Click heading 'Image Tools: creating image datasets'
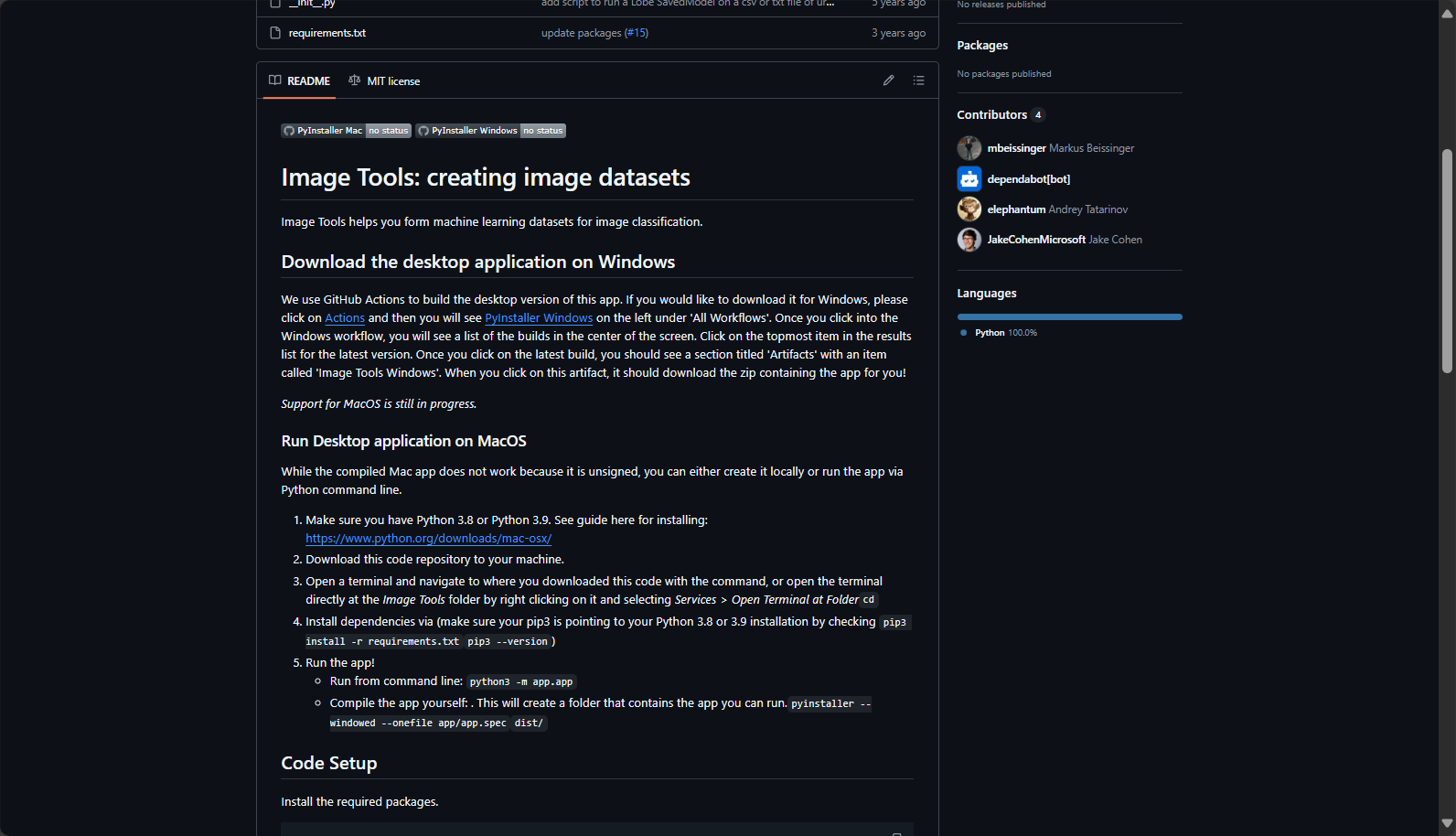 (486, 177)
